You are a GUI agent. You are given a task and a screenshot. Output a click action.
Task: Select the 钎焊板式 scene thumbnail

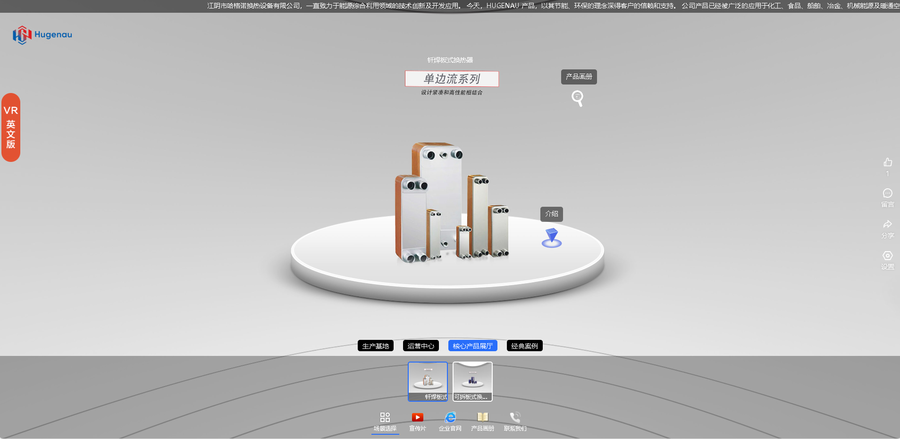click(x=428, y=382)
